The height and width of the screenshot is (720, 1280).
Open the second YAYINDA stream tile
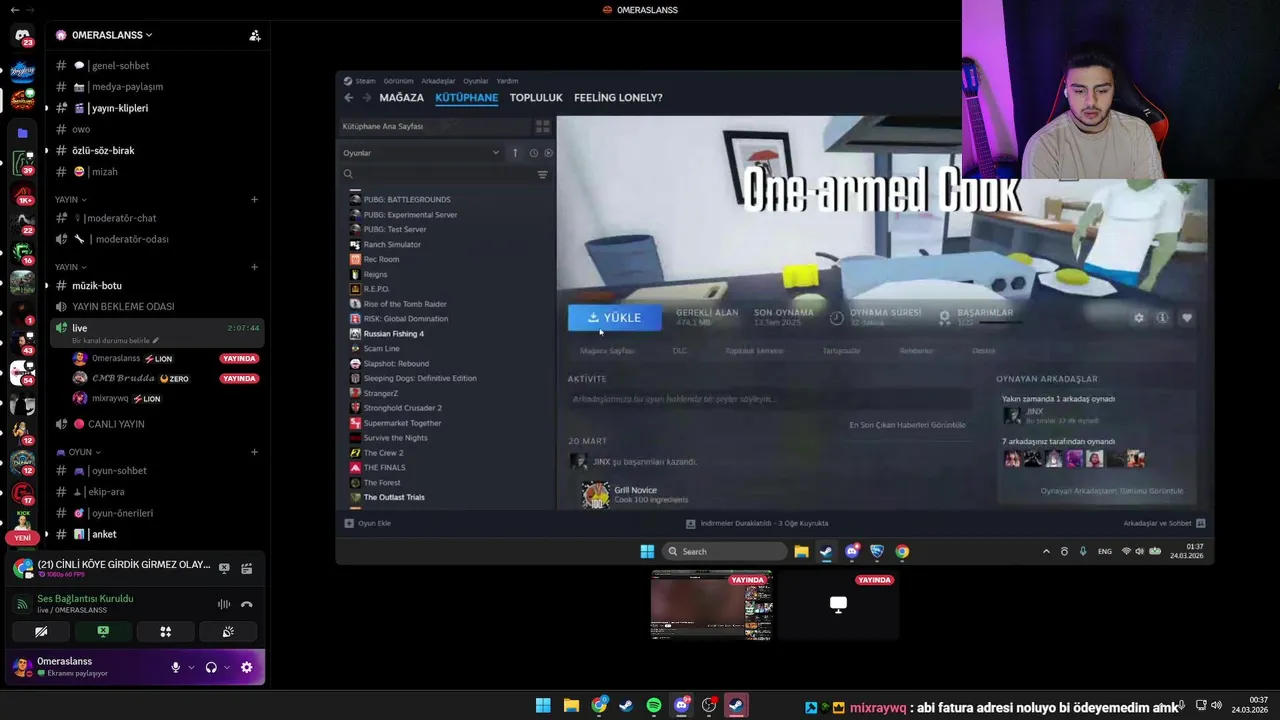838,604
